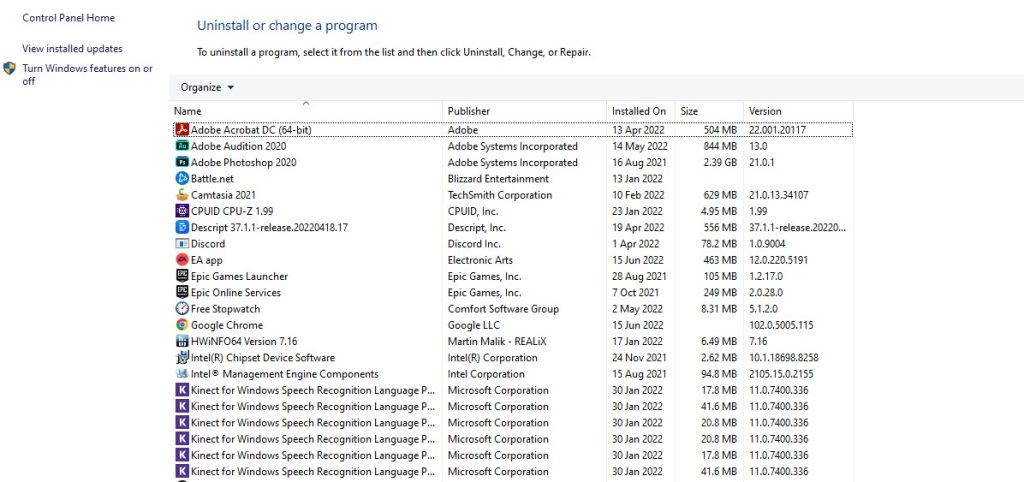Viewport: 1024px width, 482px height.
Task: Select the Camtasia 2021 entry
Action: click(x=223, y=195)
